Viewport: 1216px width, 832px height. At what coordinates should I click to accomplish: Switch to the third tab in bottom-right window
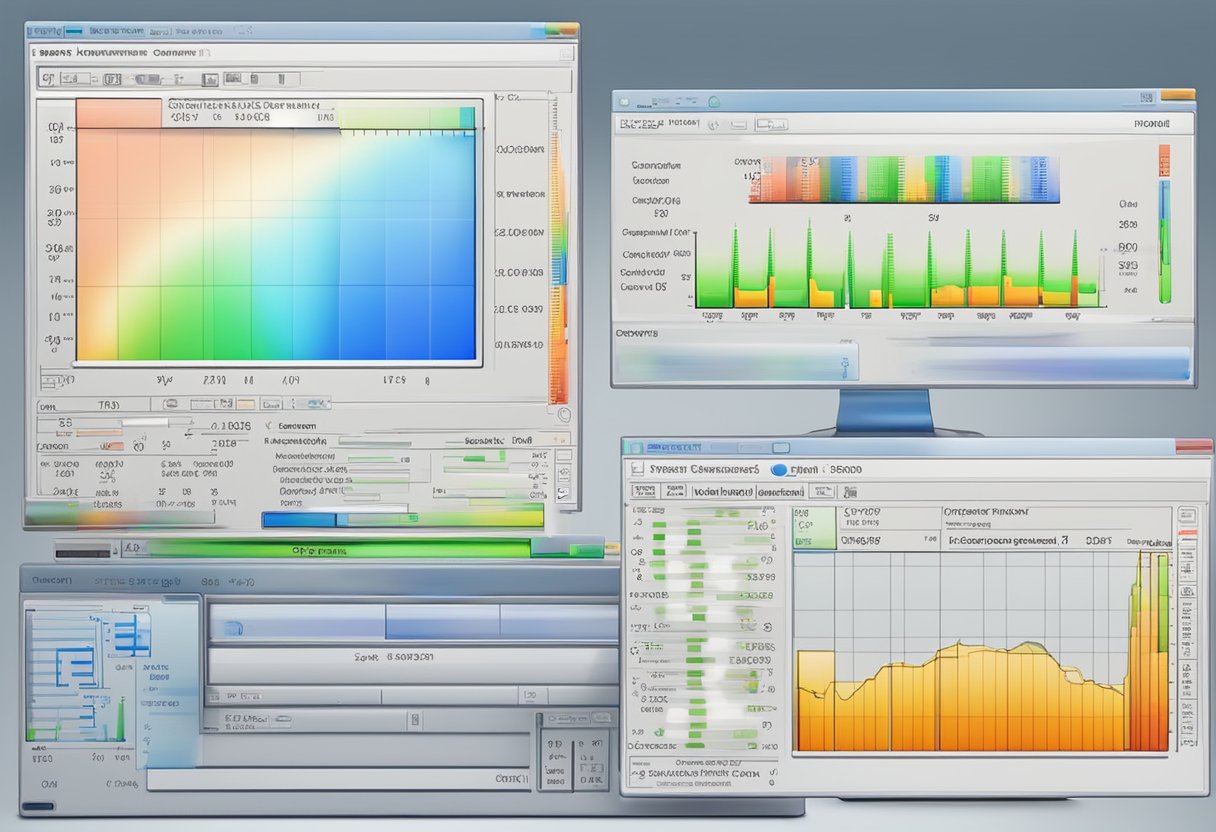(780, 491)
